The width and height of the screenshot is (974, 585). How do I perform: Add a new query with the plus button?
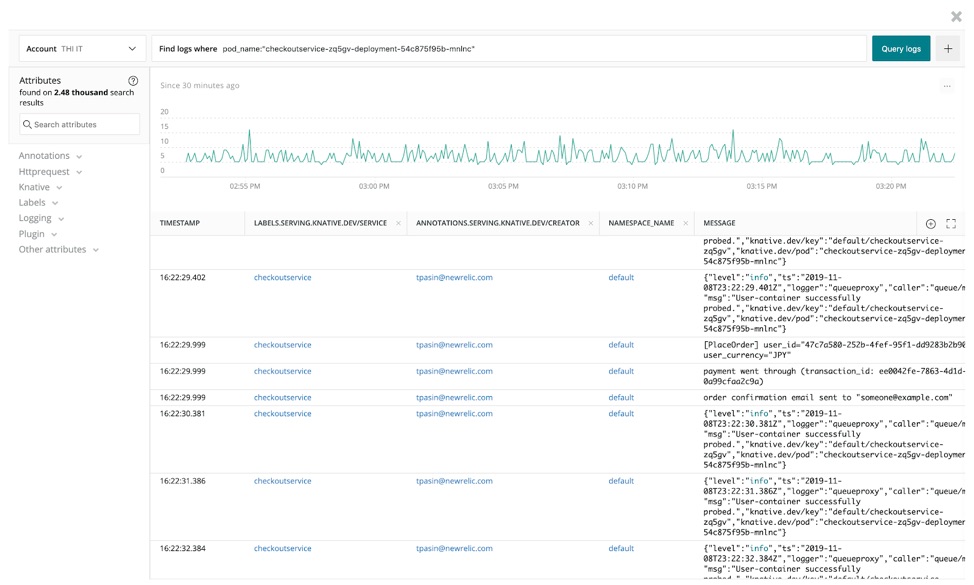coord(948,48)
